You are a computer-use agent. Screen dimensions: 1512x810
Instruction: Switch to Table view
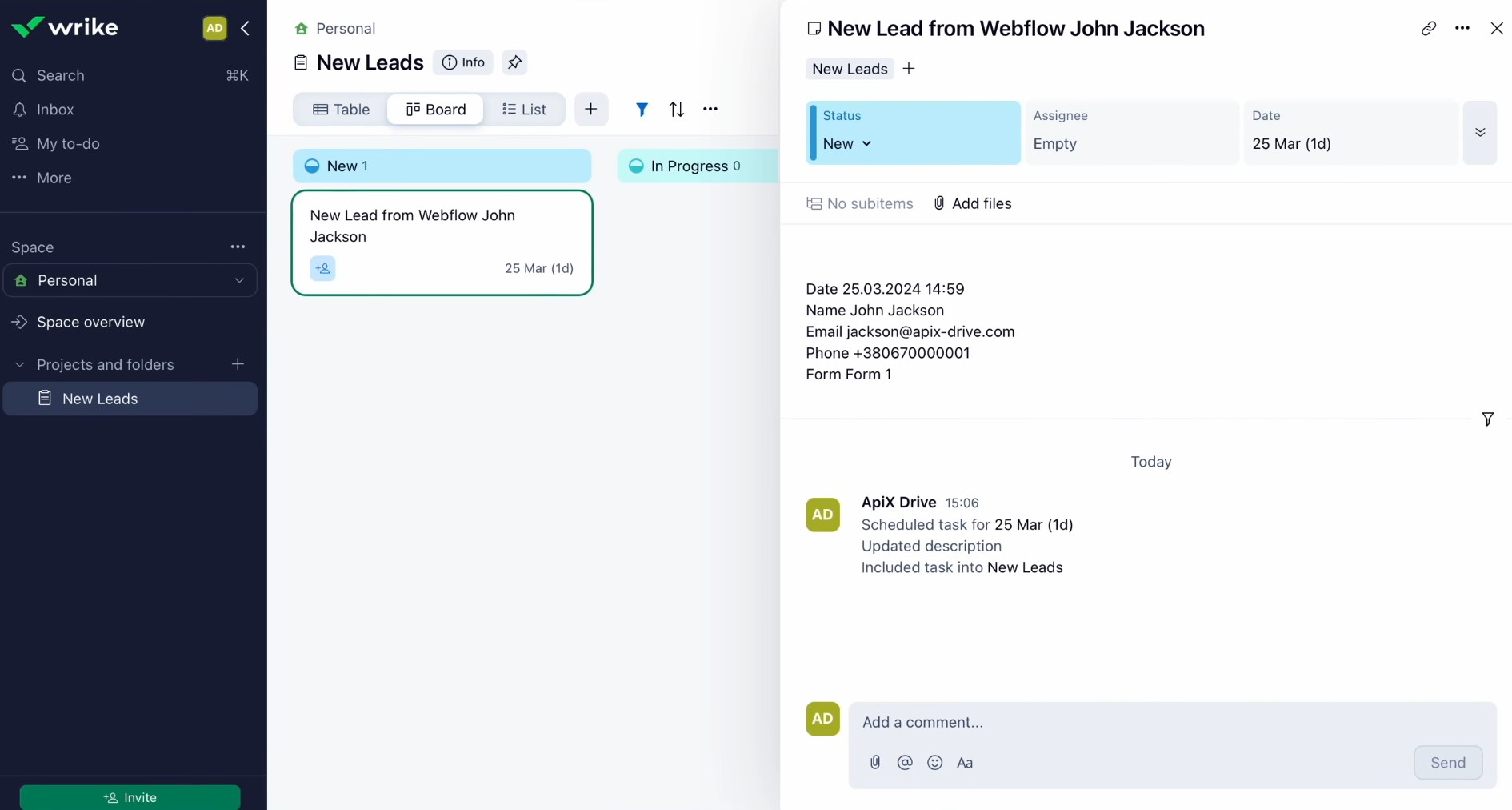(341, 110)
